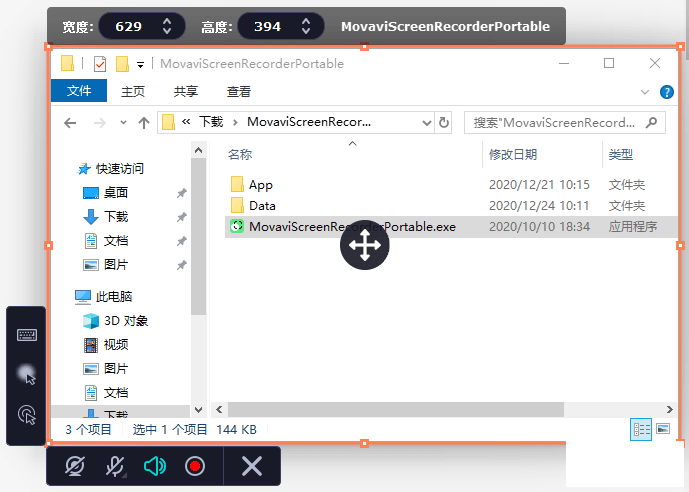Adjust height with its stepper arrows
Image resolution: width=689 pixels, height=492 pixels.
point(306,26)
